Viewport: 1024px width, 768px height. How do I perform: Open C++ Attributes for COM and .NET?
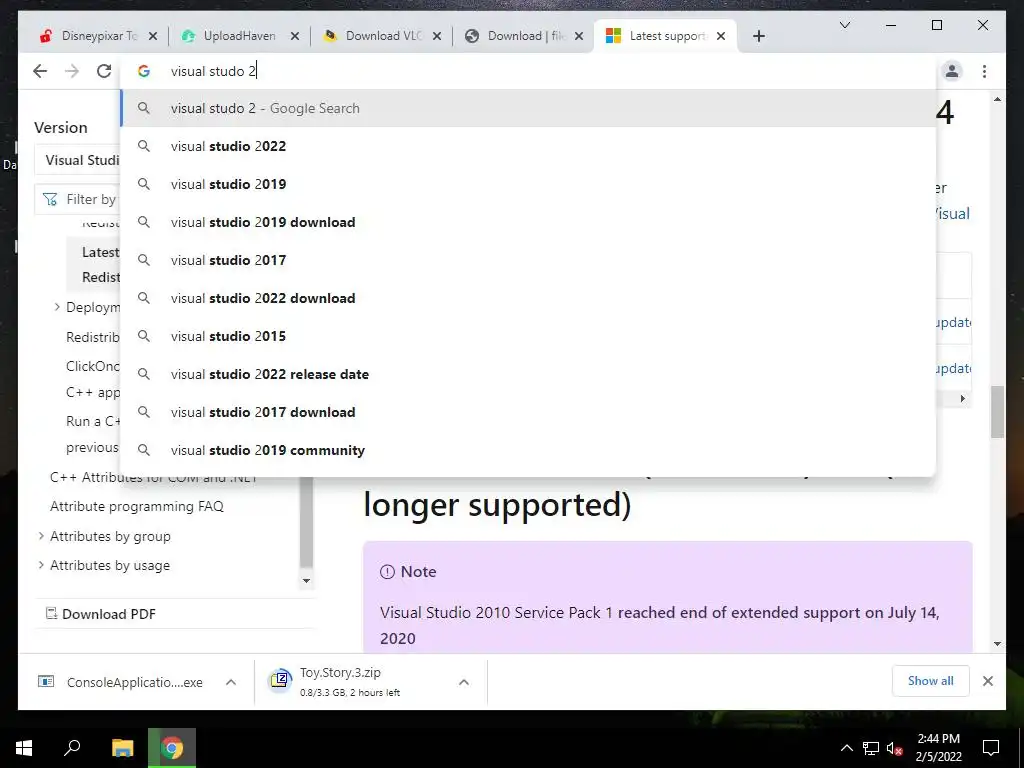(153, 477)
